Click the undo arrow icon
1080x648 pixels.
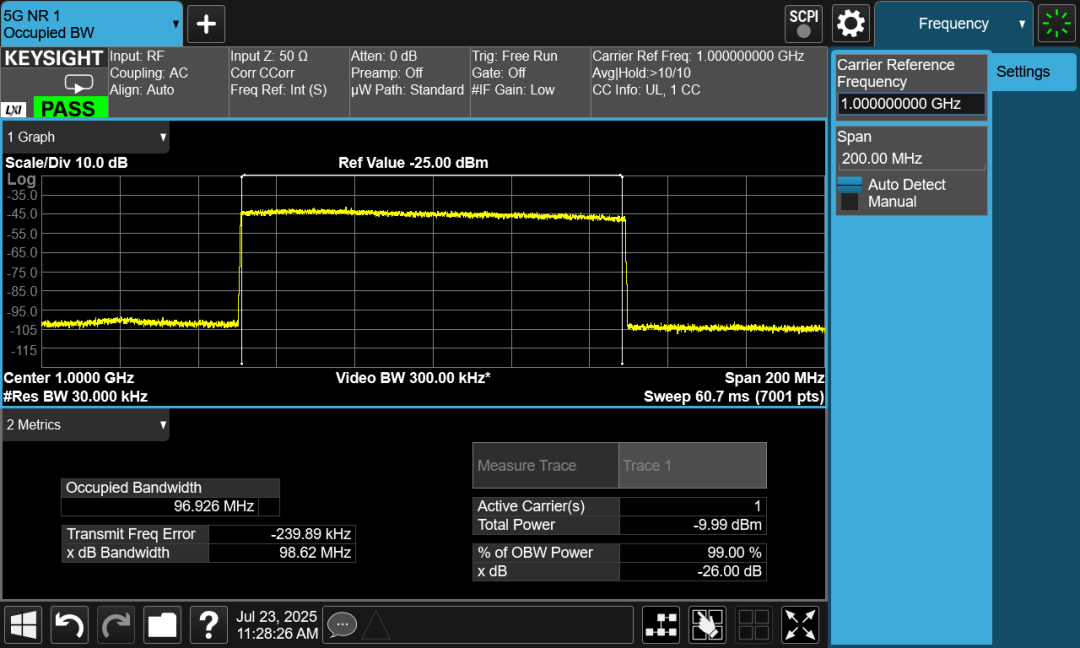coord(69,625)
